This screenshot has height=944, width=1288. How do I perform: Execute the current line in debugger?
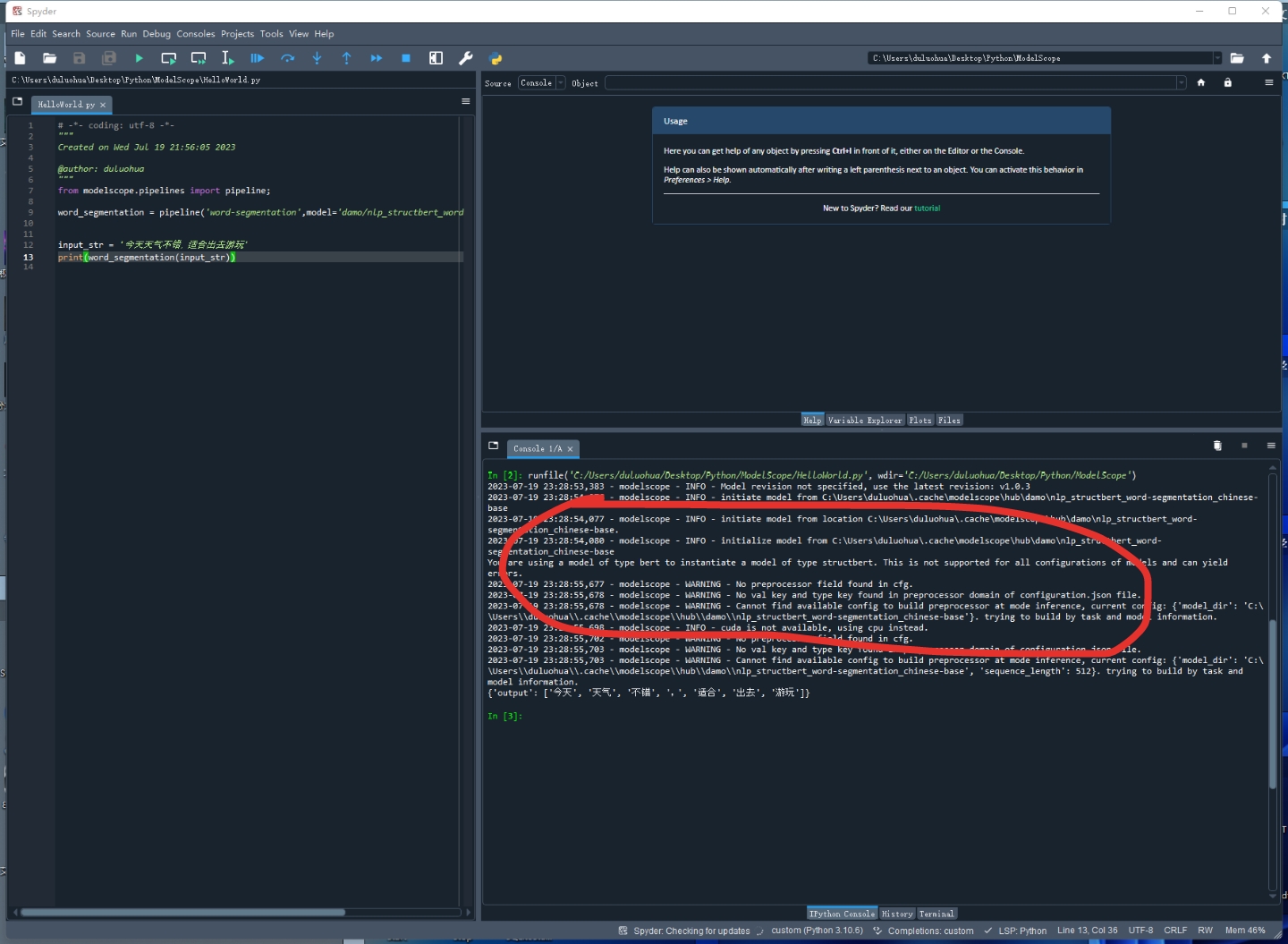287,58
